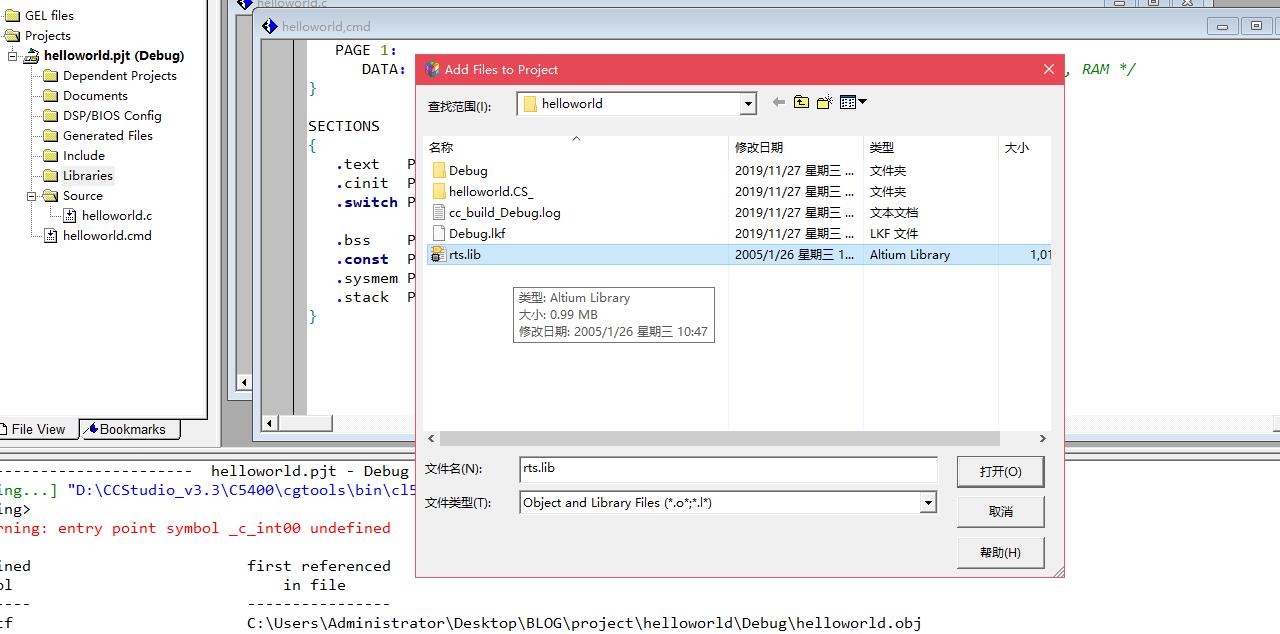Screen dimensions: 1280x634
Task: Create a new folder via toolbar icon
Action: (x=824, y=102)
